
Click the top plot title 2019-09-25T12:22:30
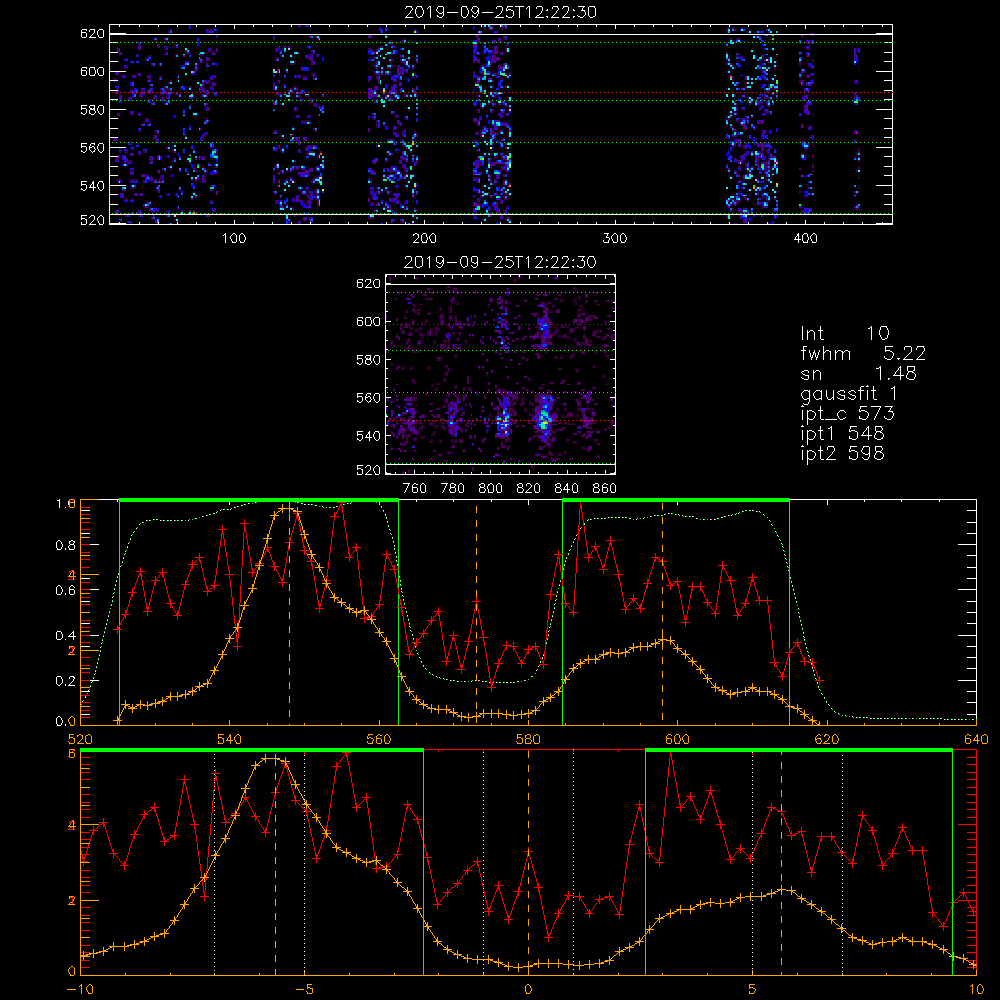point(500,12)
